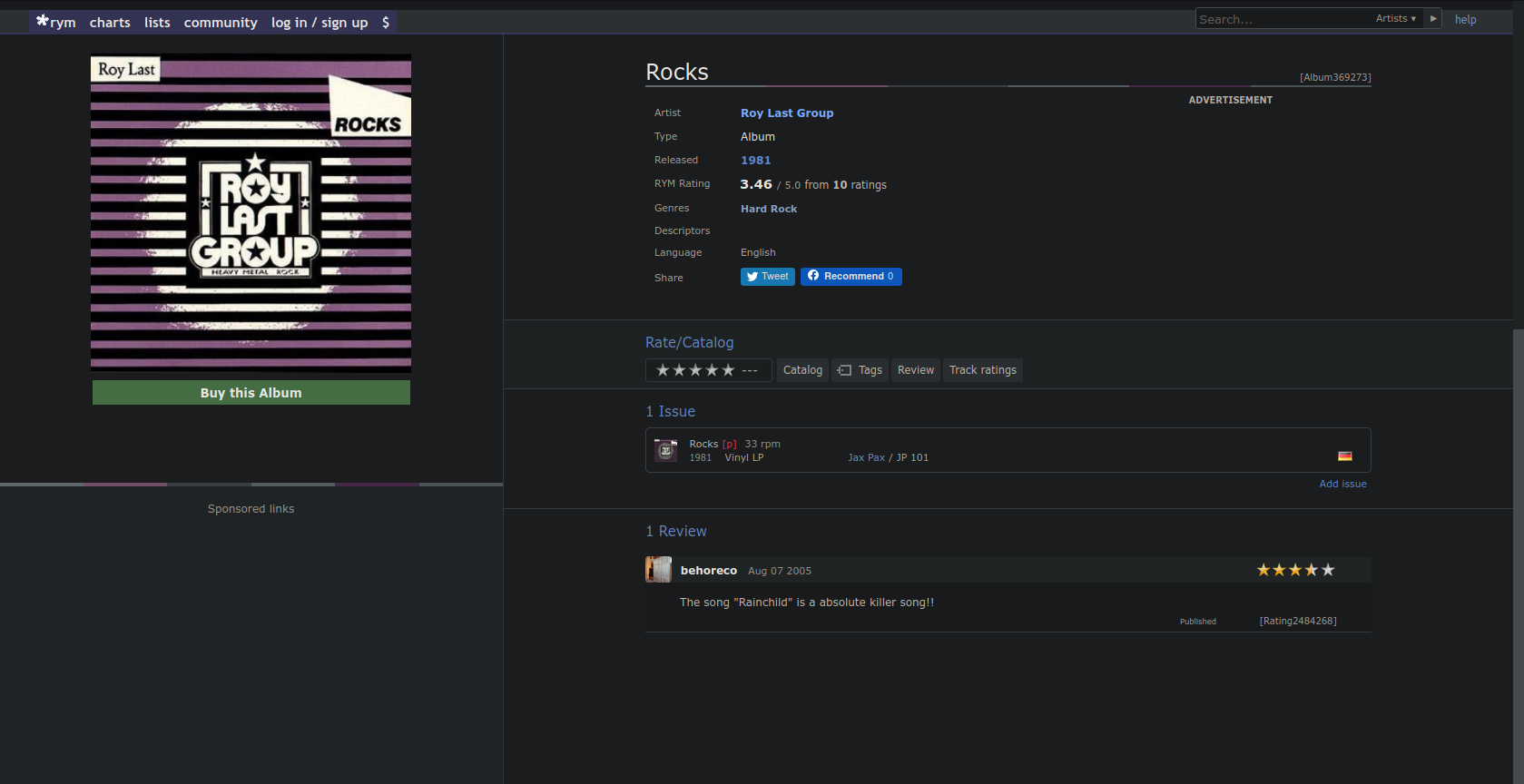Open the Hard Rock genre link
Image resolution: width=1524 pixels, height=784 pixels.
769,209
